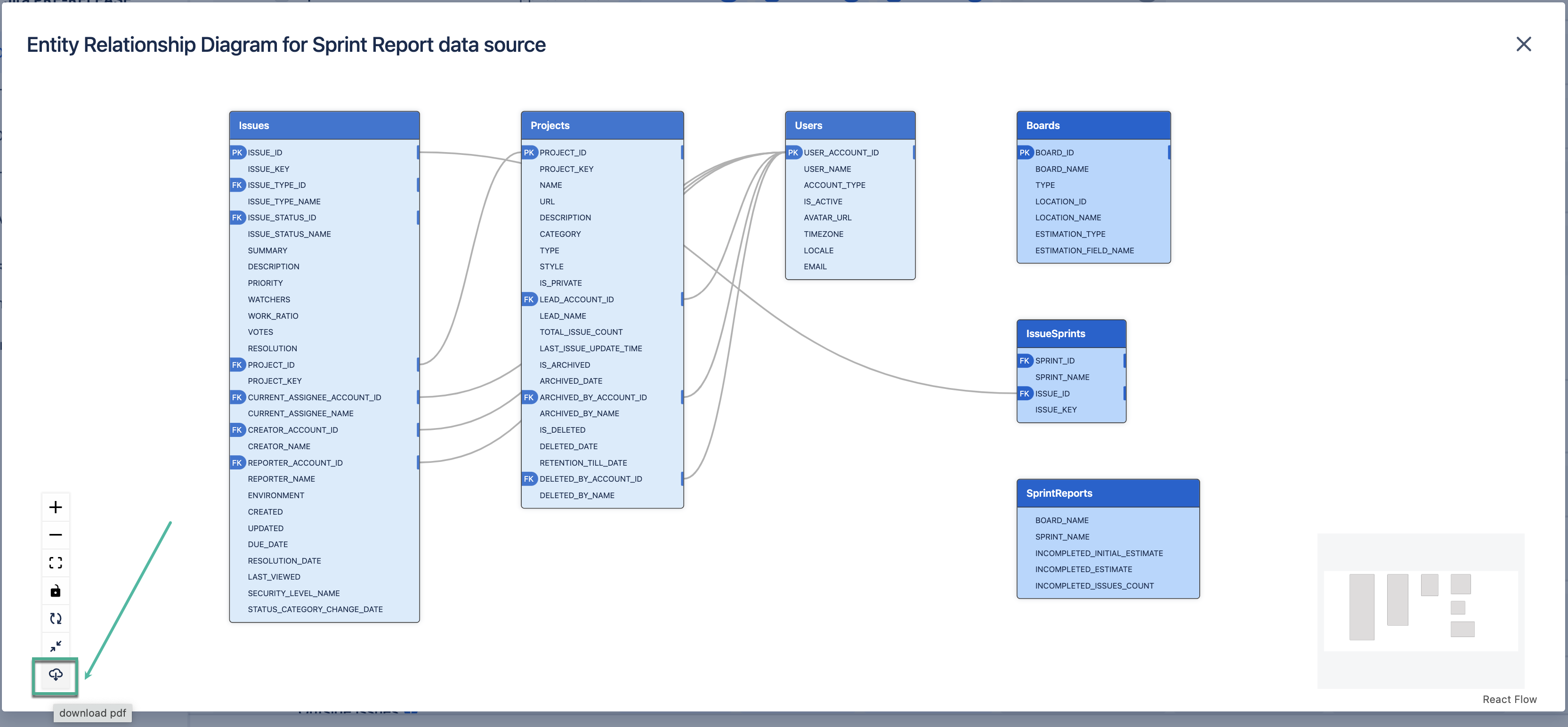Click the Boards table header
Viewport: 1568px width, 727px height.
tap(1093, 125)
